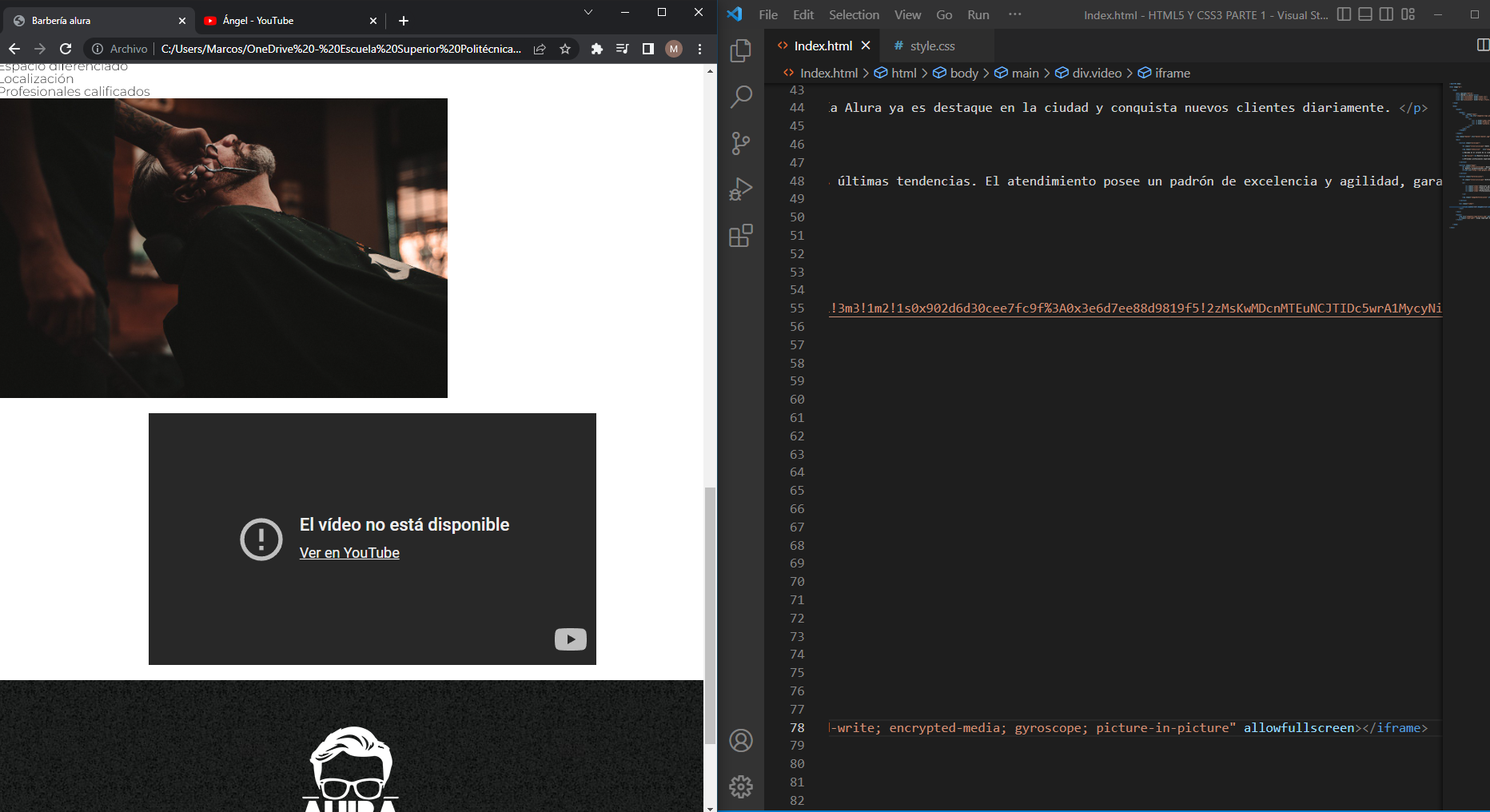Viewport: 1490px width, 812px height.
Task: Open Customize Layout icon
Action: 1408,14
